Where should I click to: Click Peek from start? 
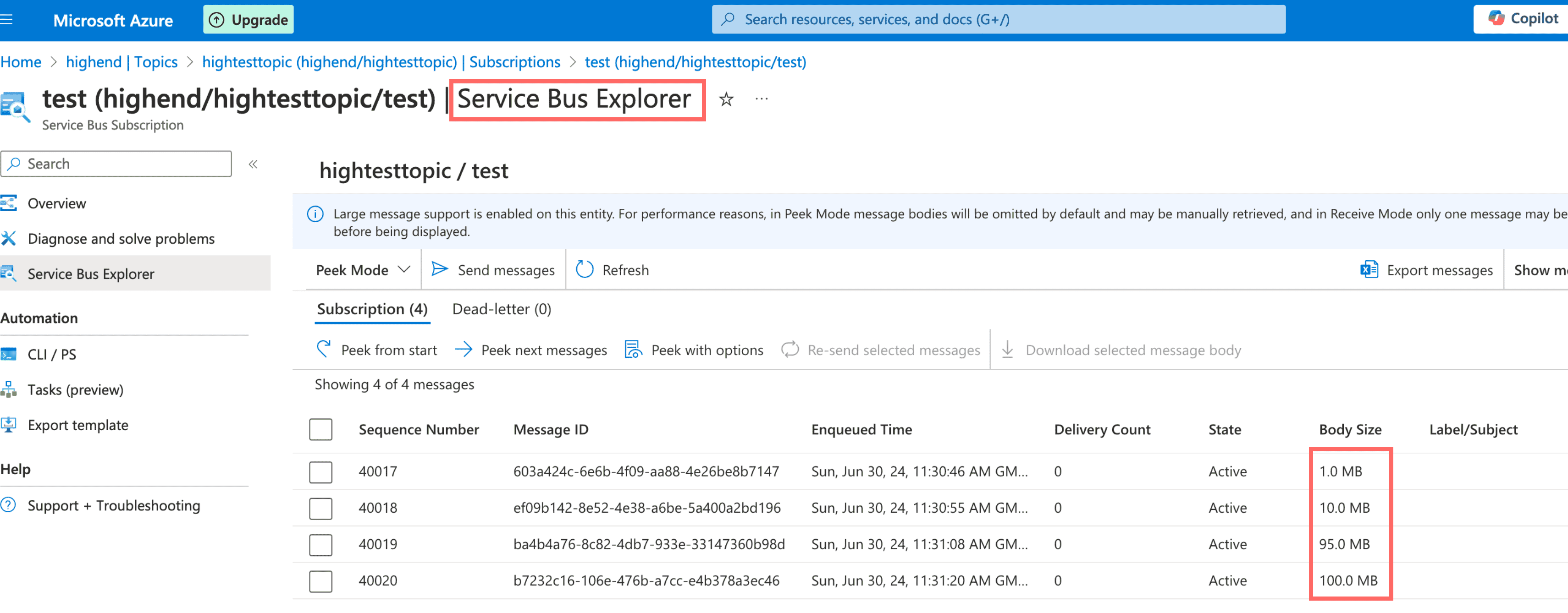(377, 350)
